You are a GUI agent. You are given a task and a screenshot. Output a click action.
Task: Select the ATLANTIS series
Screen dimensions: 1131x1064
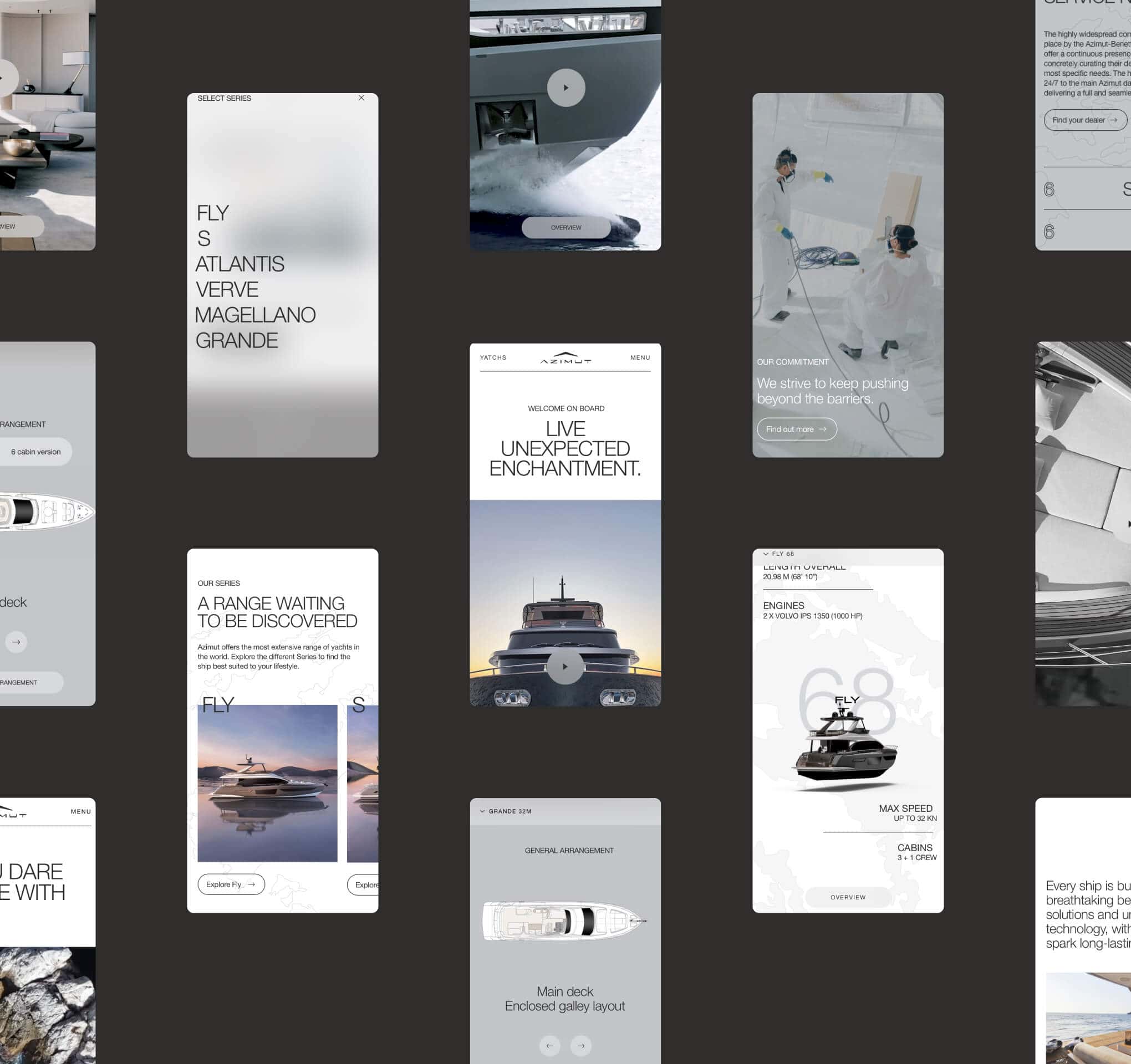pos(240,264)
